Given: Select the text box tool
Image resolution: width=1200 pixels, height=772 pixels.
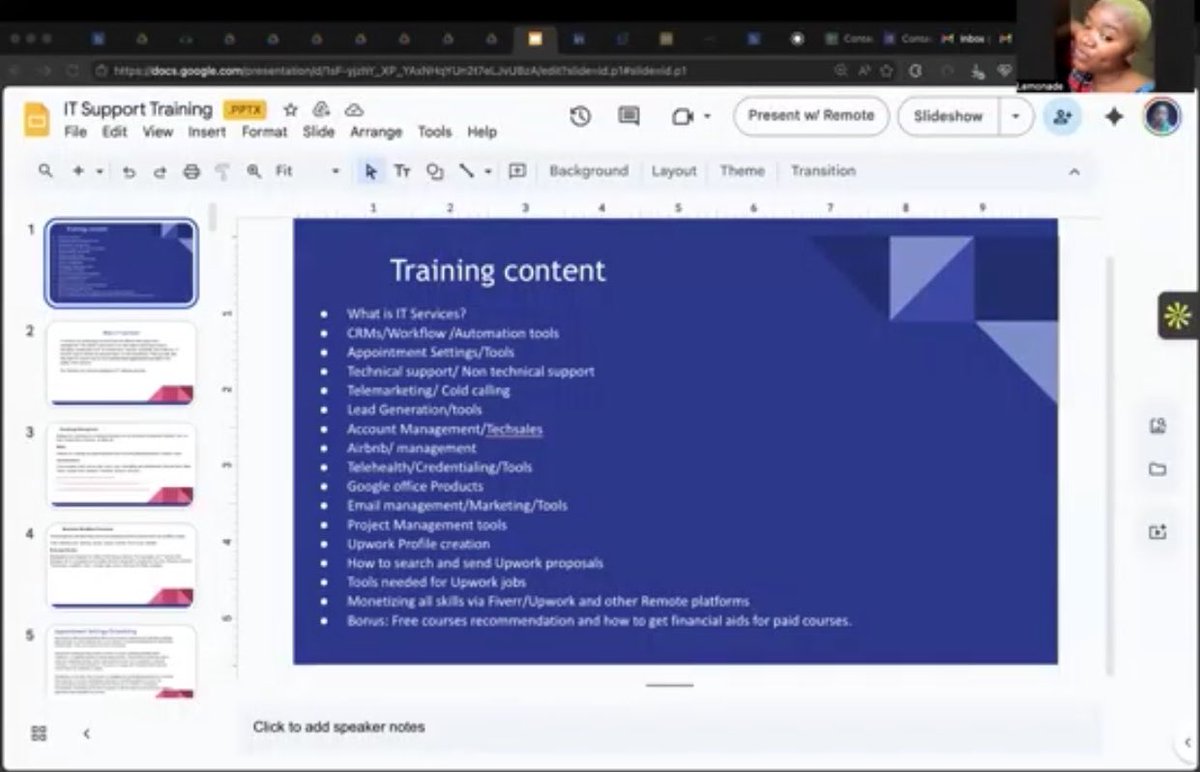Looking at the screenshot, I should [x=402, y=171].
